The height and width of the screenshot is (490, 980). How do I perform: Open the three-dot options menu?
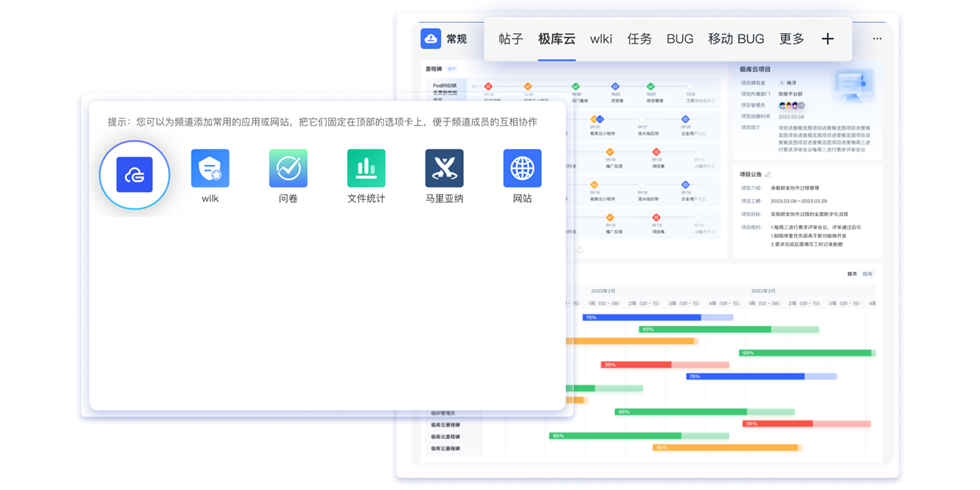[877, 39]
